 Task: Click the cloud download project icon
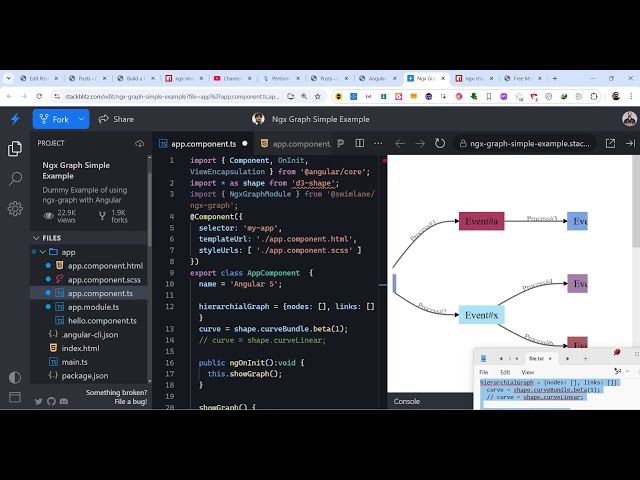tap(139, 143)
